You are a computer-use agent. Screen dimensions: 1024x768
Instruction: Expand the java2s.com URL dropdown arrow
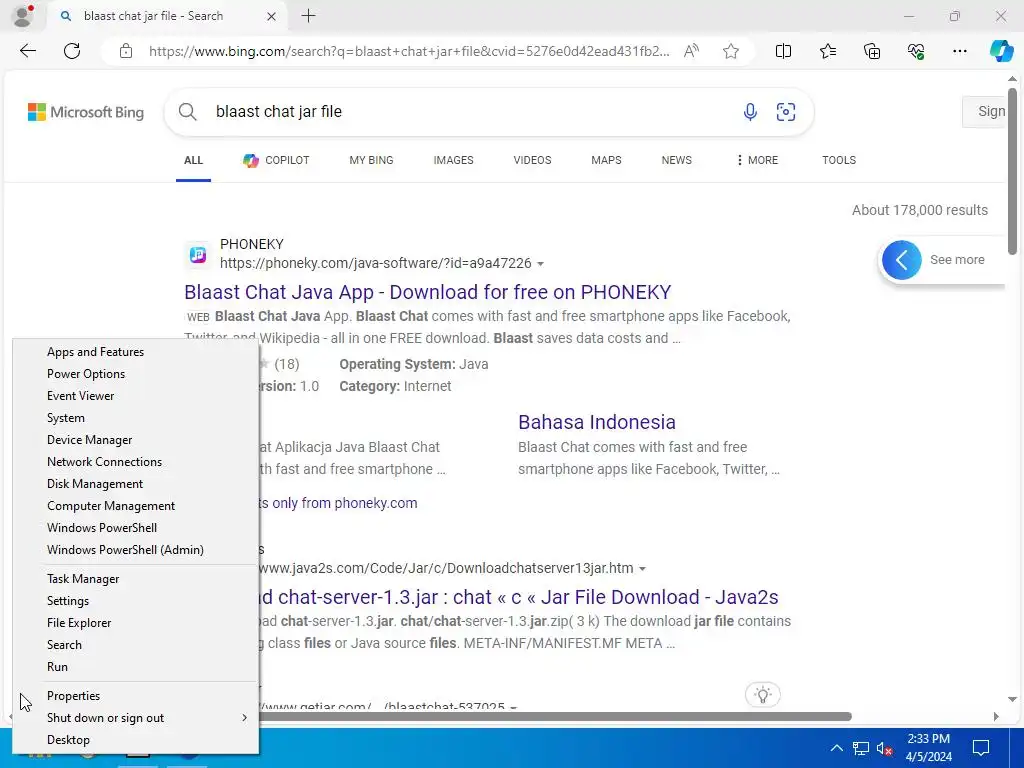pyautogui.click(x=642, y=569)
